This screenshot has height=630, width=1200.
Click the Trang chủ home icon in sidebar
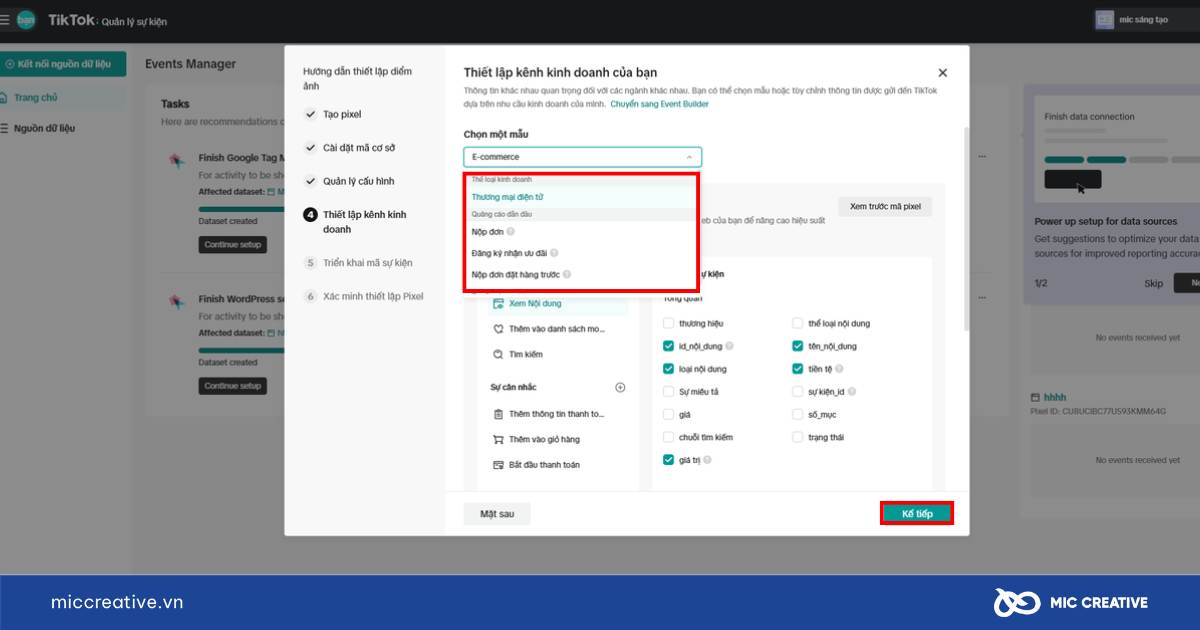[x=5, y=97]
